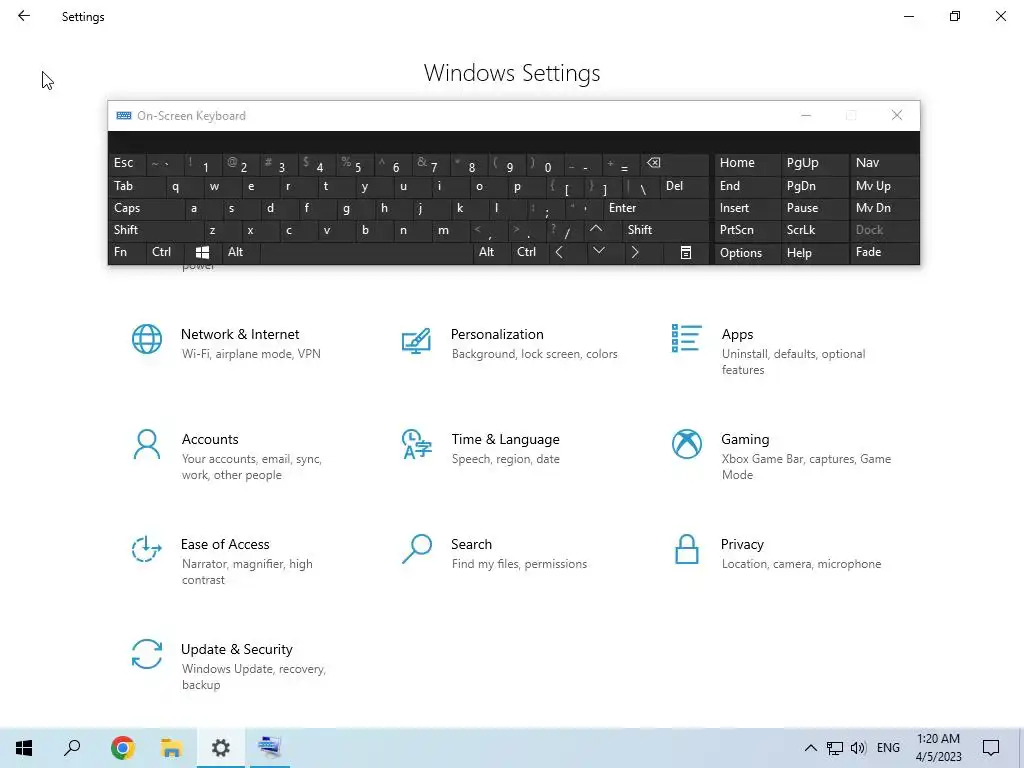Image resolution: width=1024 pixels, height=768 pixels.
Task: Click the Backspace key on On-Screen Keyboard
Action: pyautogui.click(x=675, y=163)
